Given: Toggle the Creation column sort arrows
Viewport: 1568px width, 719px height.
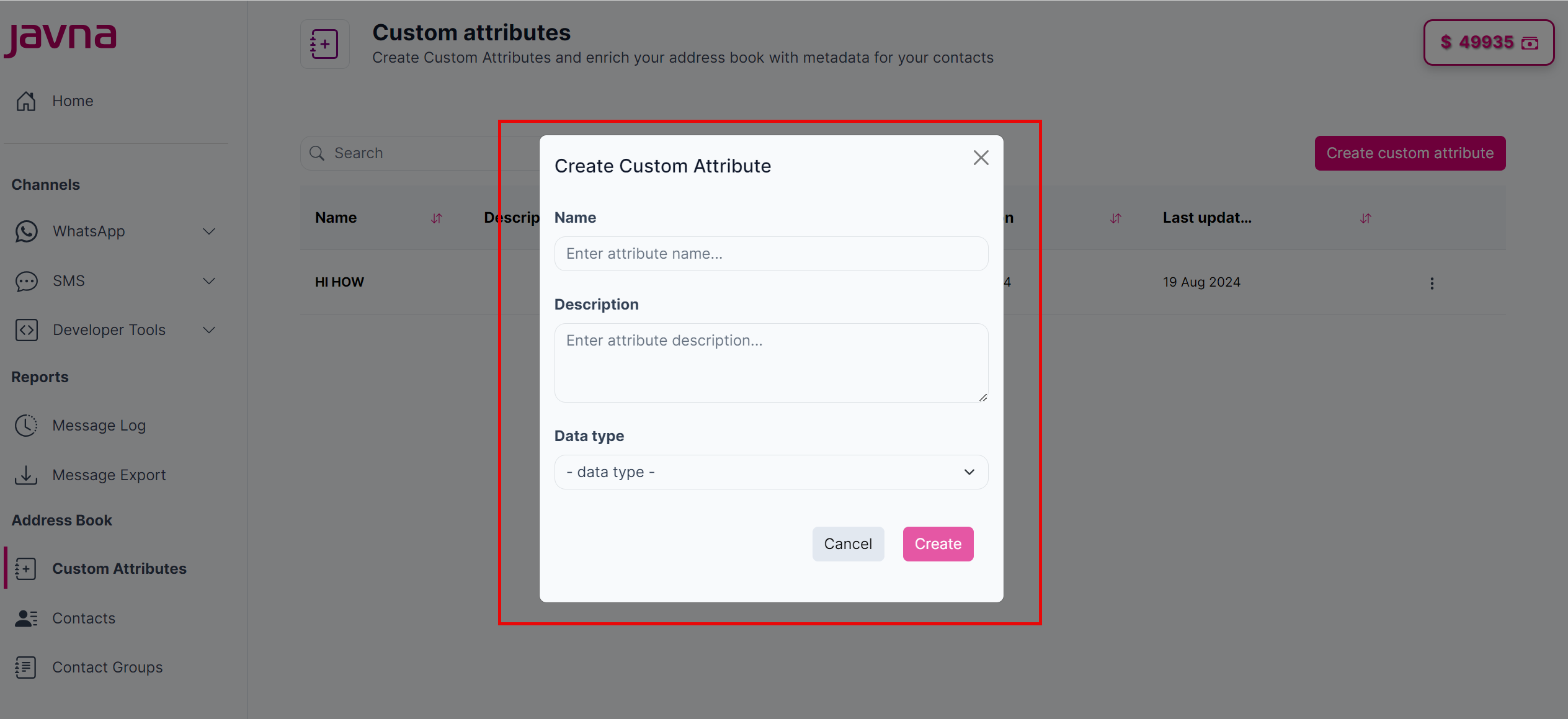Looking at the screenshot, I should pyautogui.click(x=1115, y=218).
